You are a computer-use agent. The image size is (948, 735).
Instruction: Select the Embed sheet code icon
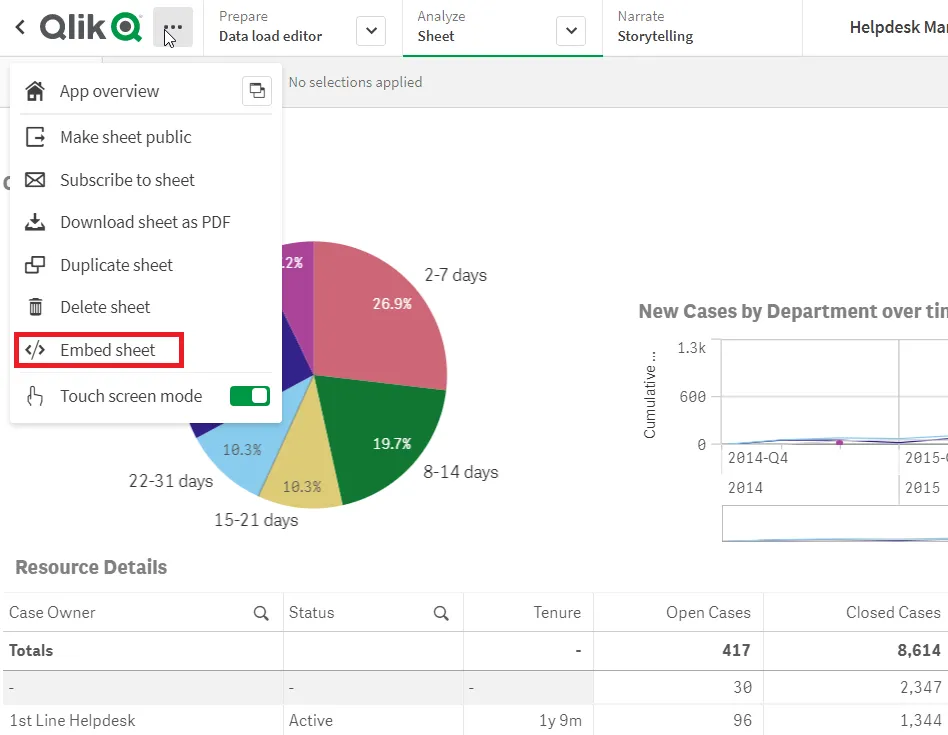[34, 350]
